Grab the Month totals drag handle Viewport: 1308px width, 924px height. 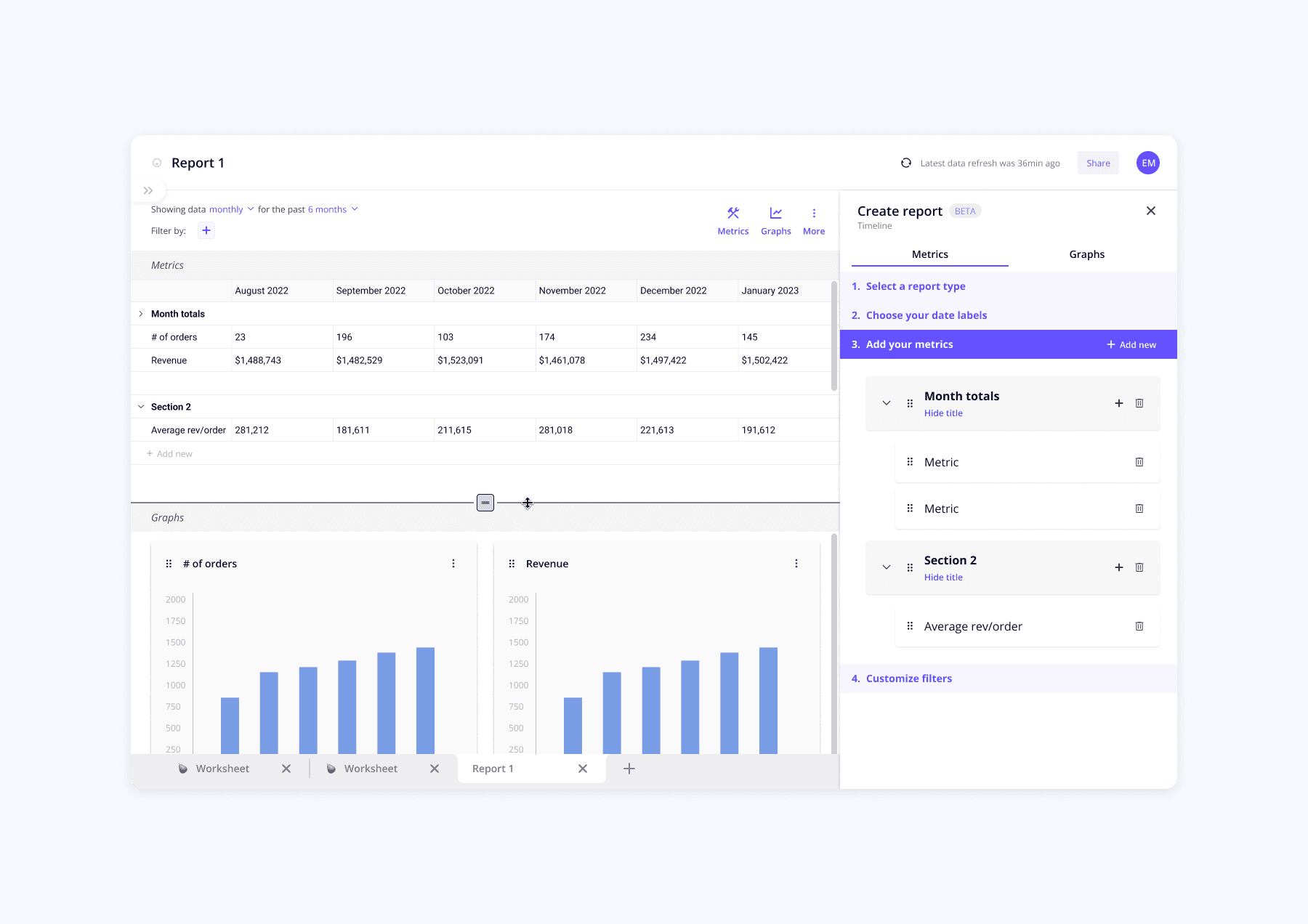910,403
